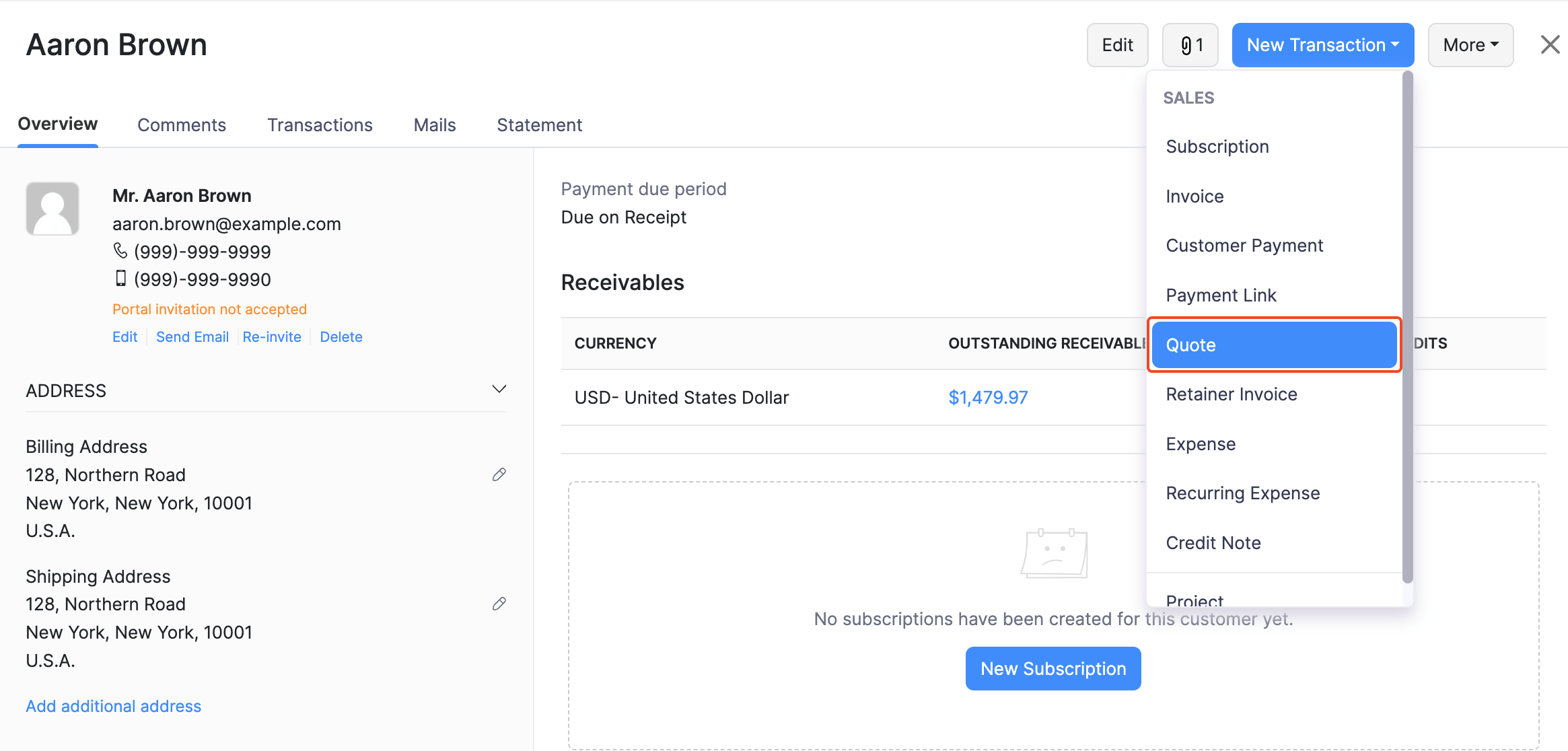The height and width of the screenshot is (751, 1568).
Task: Switch to the Statement tab
Action: (x=539, y=124)
